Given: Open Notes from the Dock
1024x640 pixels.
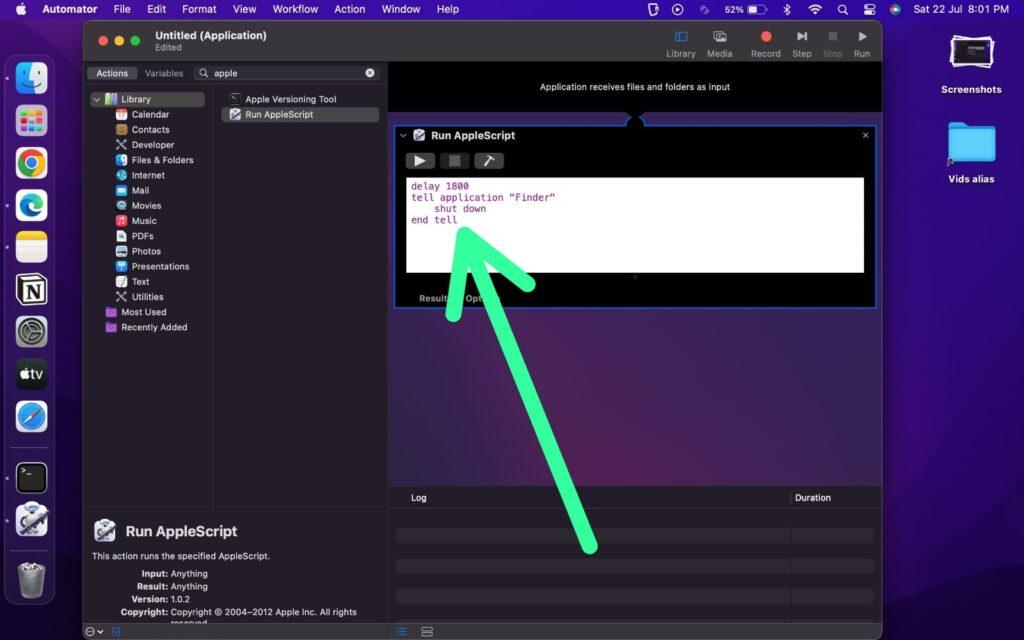Looking at the screenshot, I should click(31, 247).
